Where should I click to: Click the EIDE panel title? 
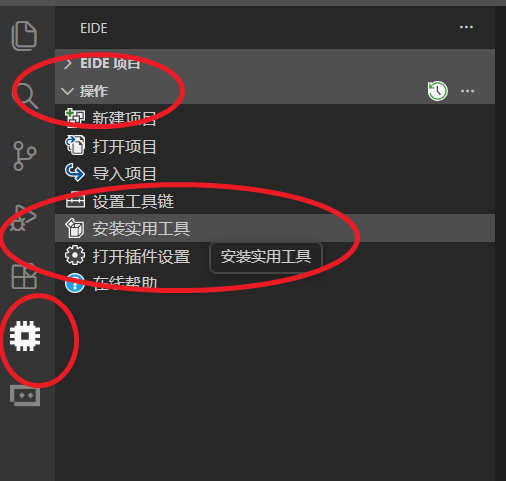click(x=94, y=28)
